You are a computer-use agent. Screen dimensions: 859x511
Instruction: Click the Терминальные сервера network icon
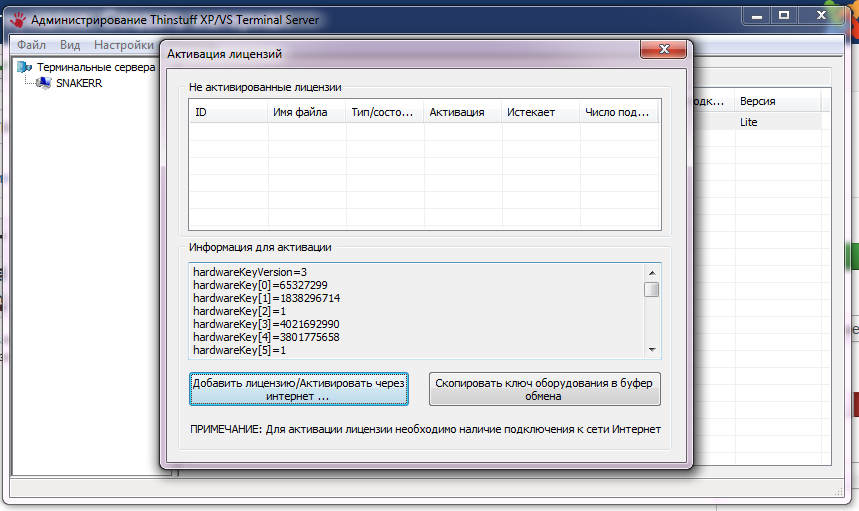25,67
